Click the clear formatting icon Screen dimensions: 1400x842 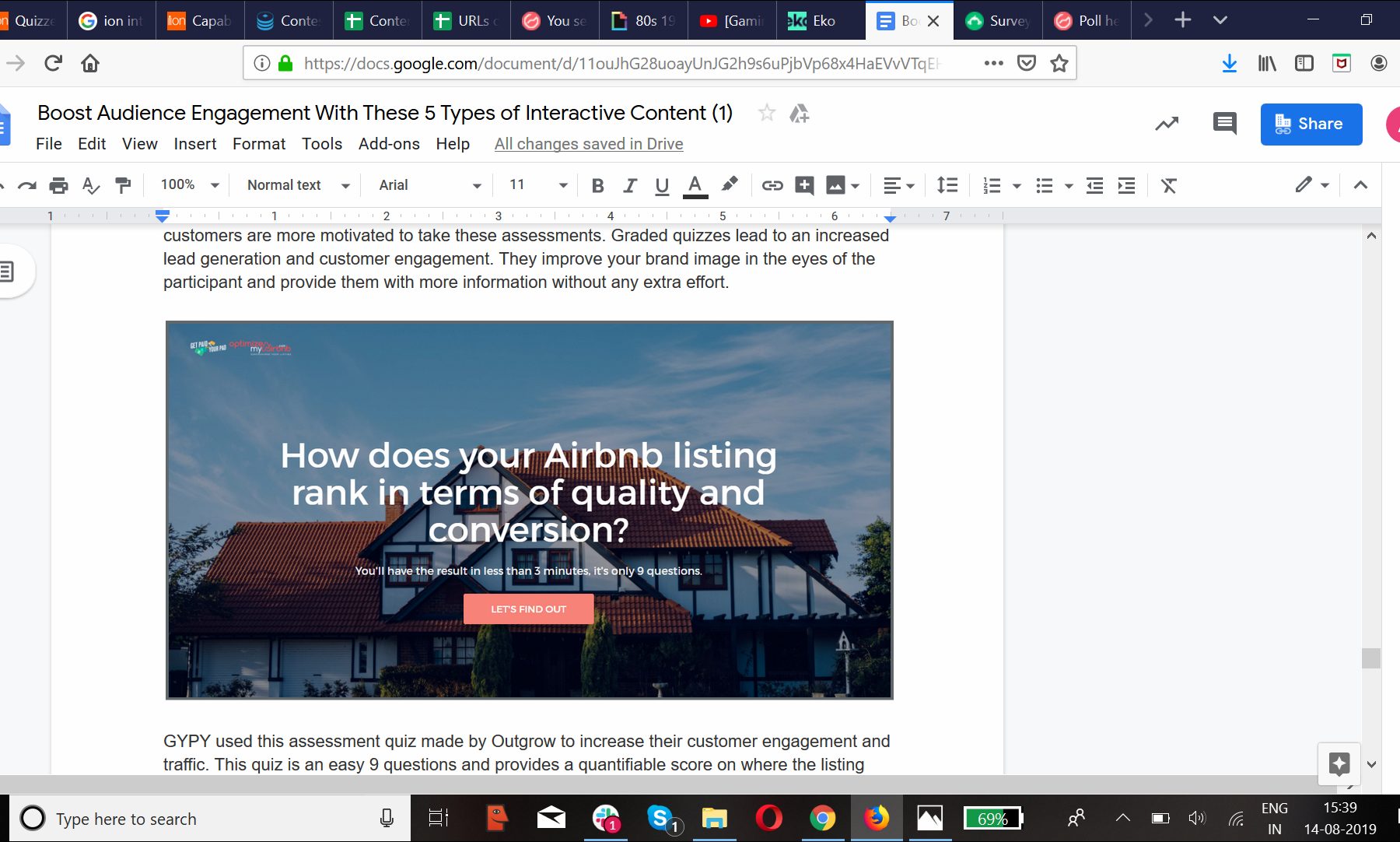1168,185
